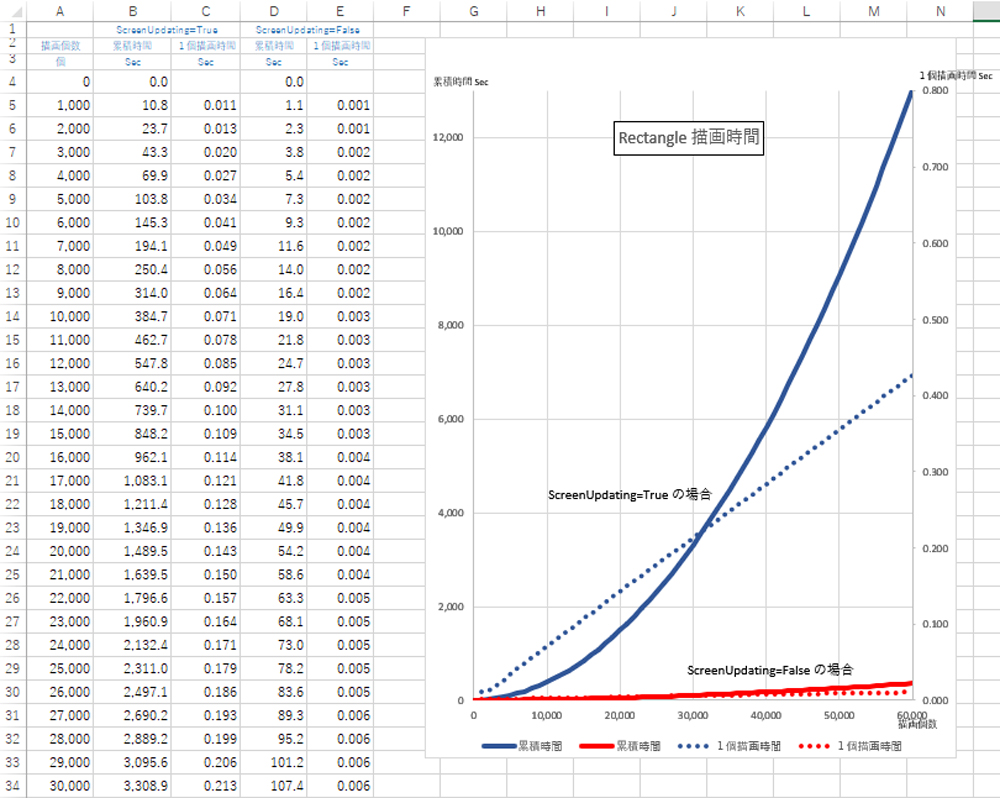Select the "ScreenUpdating=True の場合" chart label
The height and width of the screenshot is (798, 1000).
630,494
